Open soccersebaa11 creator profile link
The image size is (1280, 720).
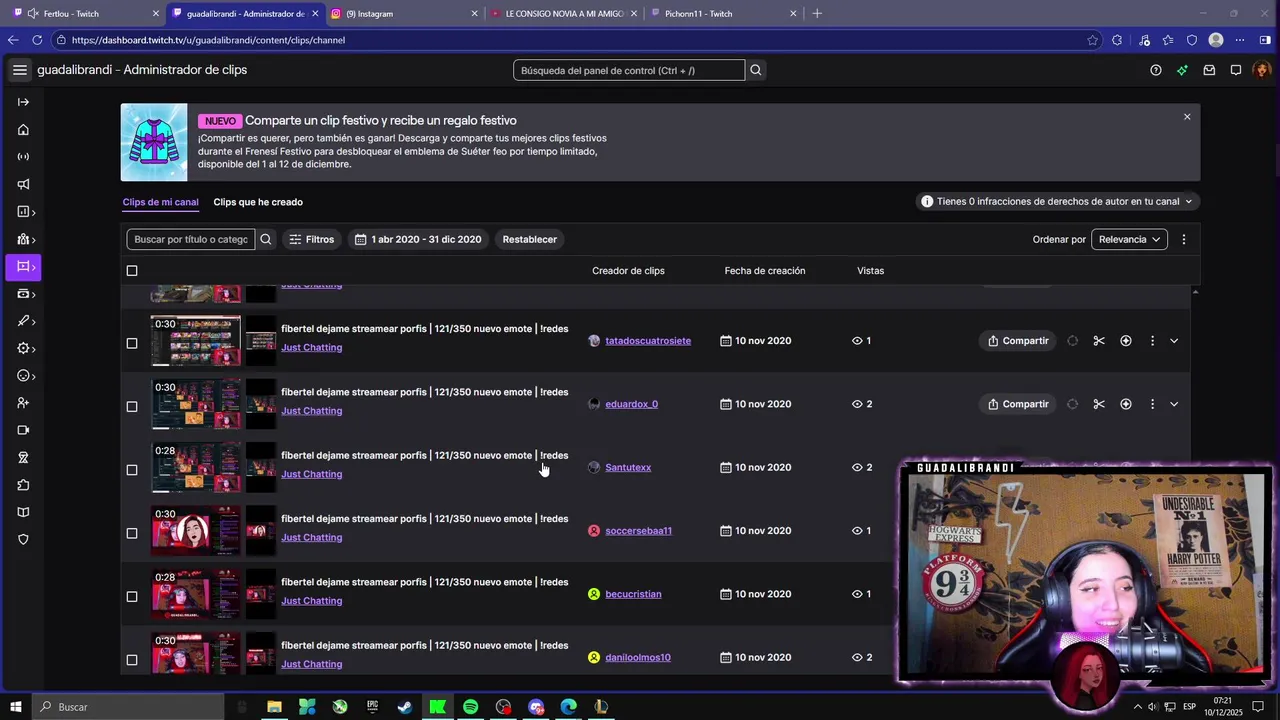[x=638, y=531]
